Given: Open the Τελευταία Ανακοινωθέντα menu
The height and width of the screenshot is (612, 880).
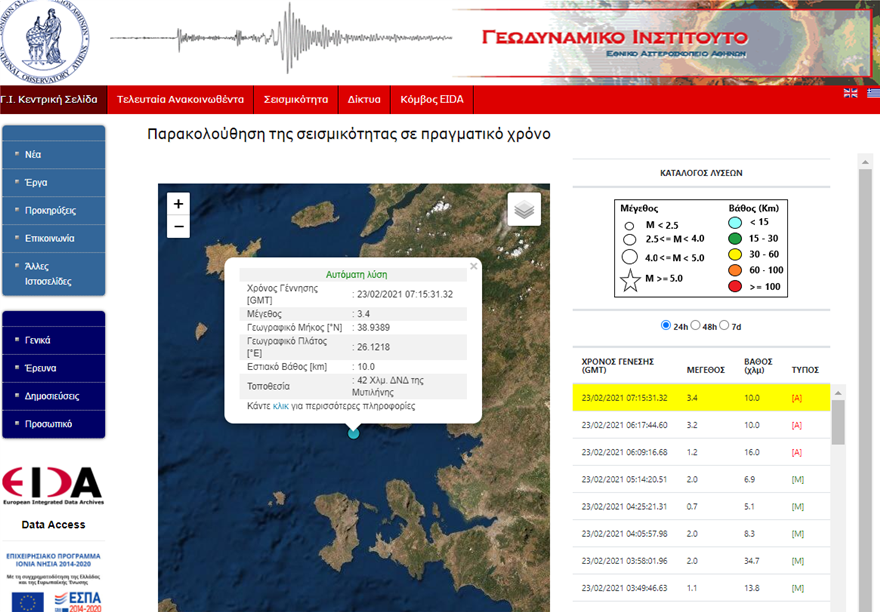Looking at the screenshot, I should (180, 100).
